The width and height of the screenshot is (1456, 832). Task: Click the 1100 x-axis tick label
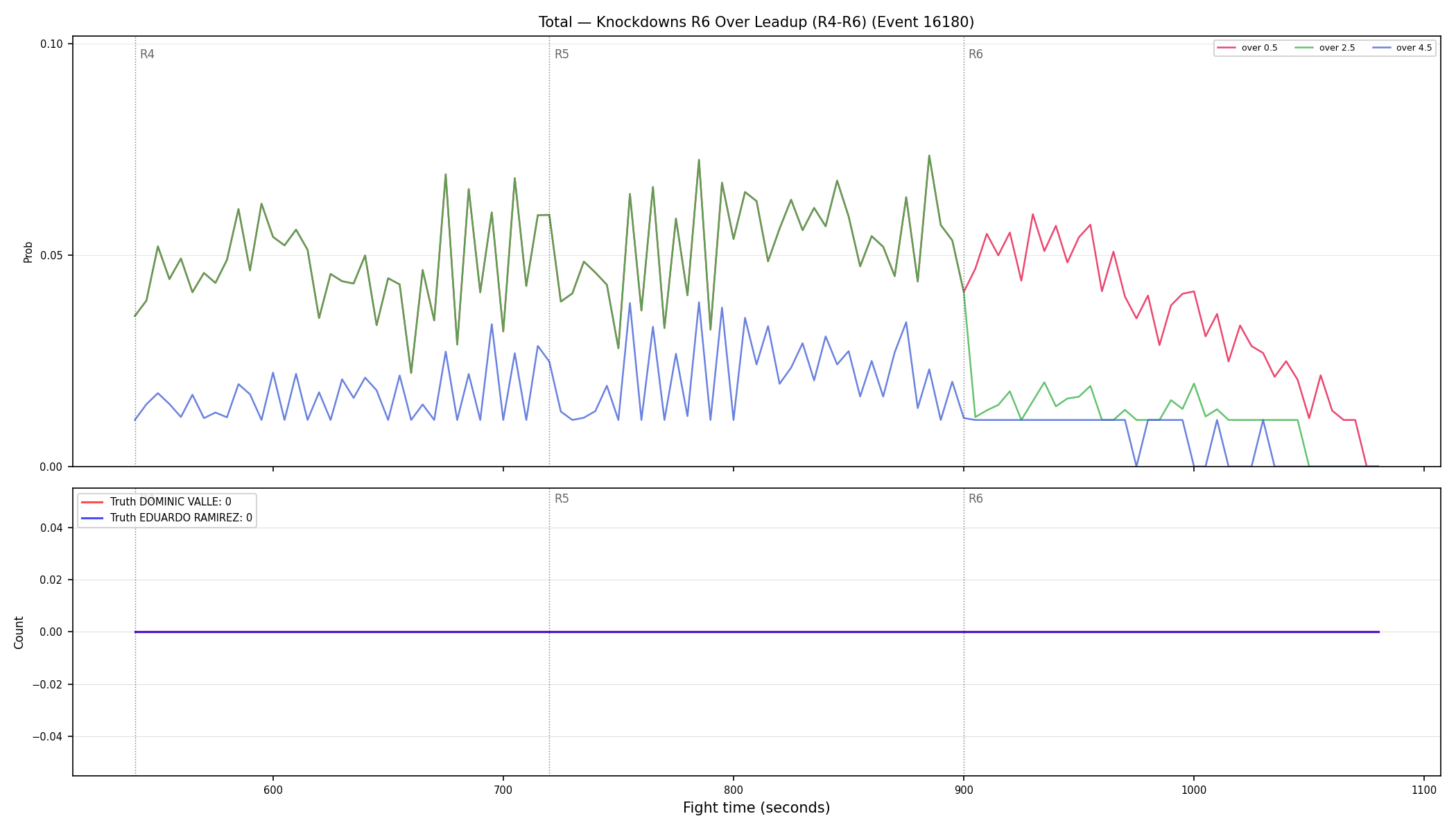[1424, 790]
